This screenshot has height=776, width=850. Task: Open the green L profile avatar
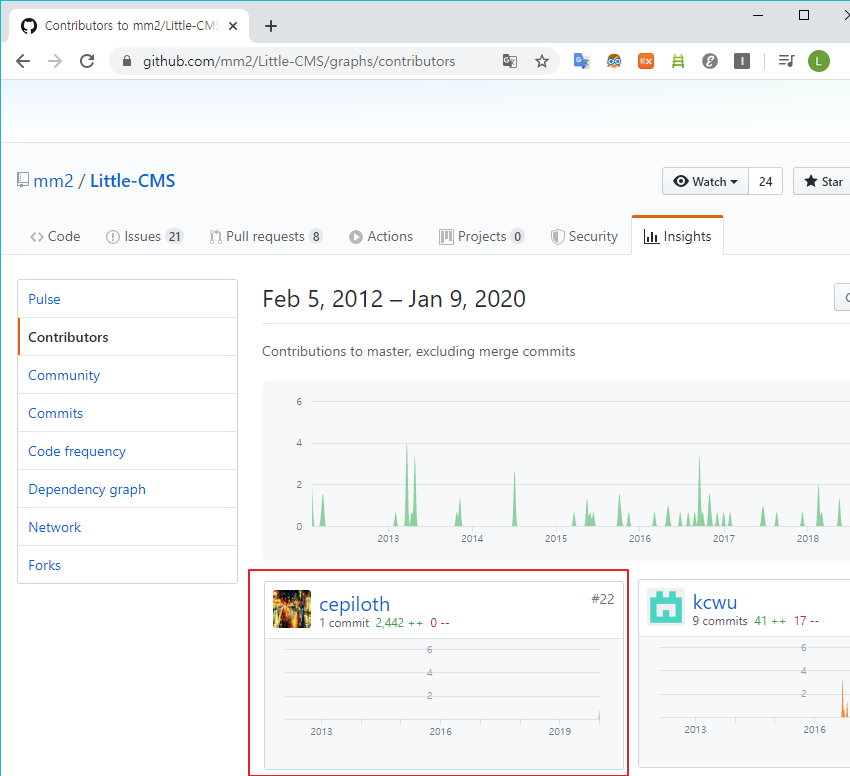[819, 61]
